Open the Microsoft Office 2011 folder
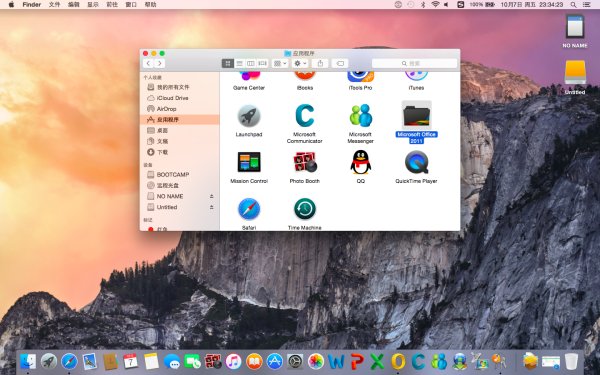Viewport: 600px width, 375px height. coord(416,116)
